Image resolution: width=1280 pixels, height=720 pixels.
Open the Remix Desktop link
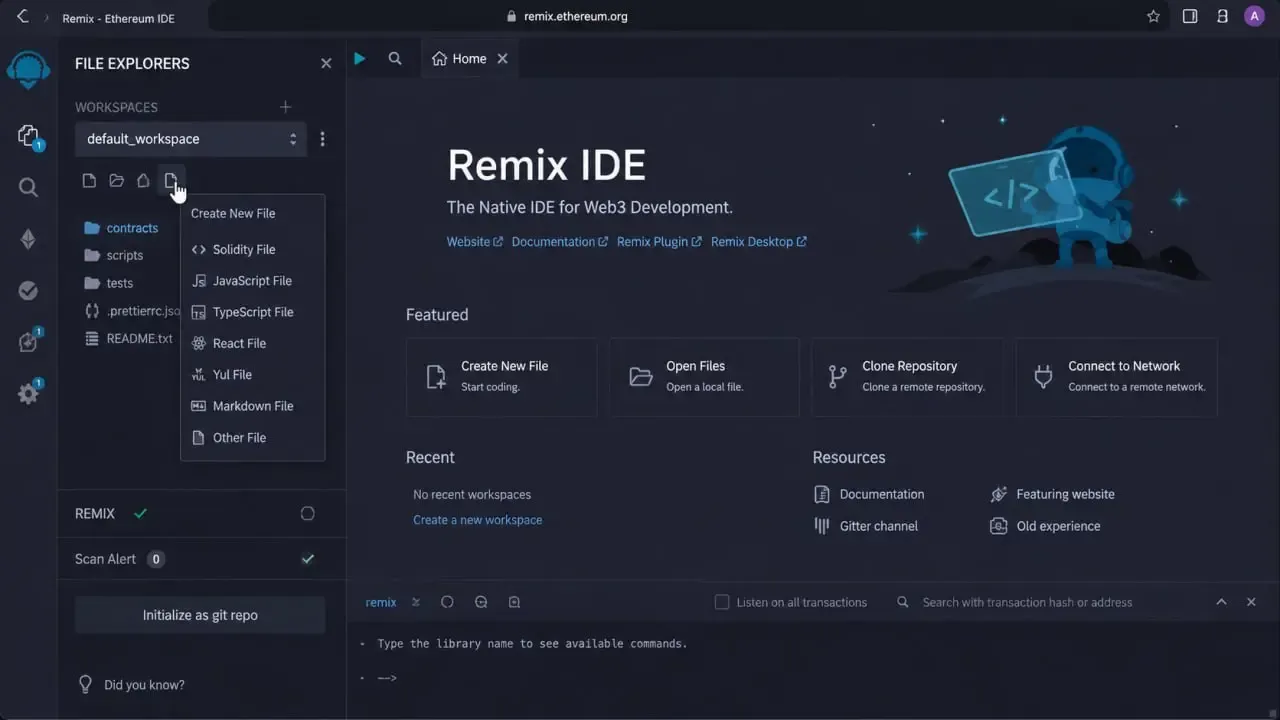pos(759,242)
